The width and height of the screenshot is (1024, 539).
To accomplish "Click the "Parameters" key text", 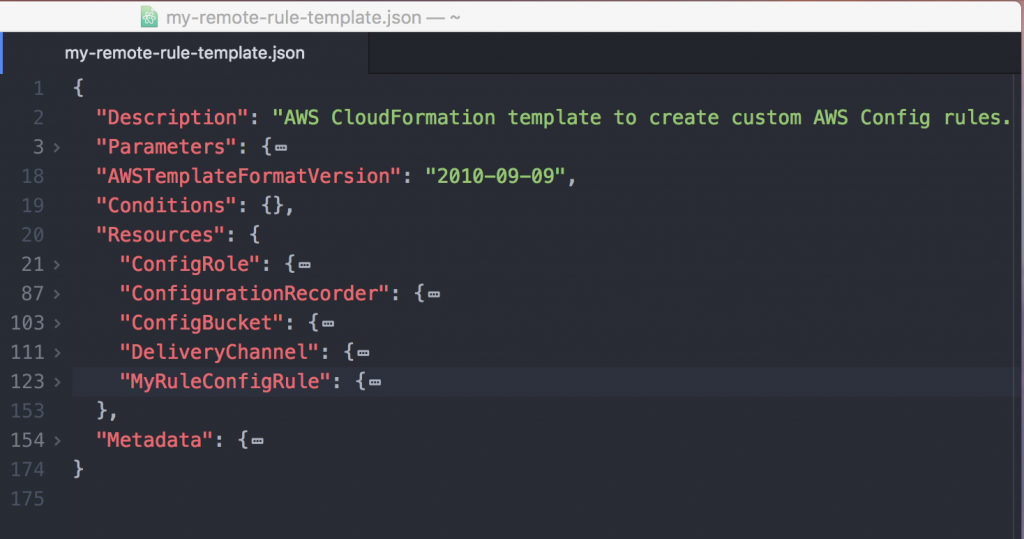I will pyautogui.click(x=166, y=147).
